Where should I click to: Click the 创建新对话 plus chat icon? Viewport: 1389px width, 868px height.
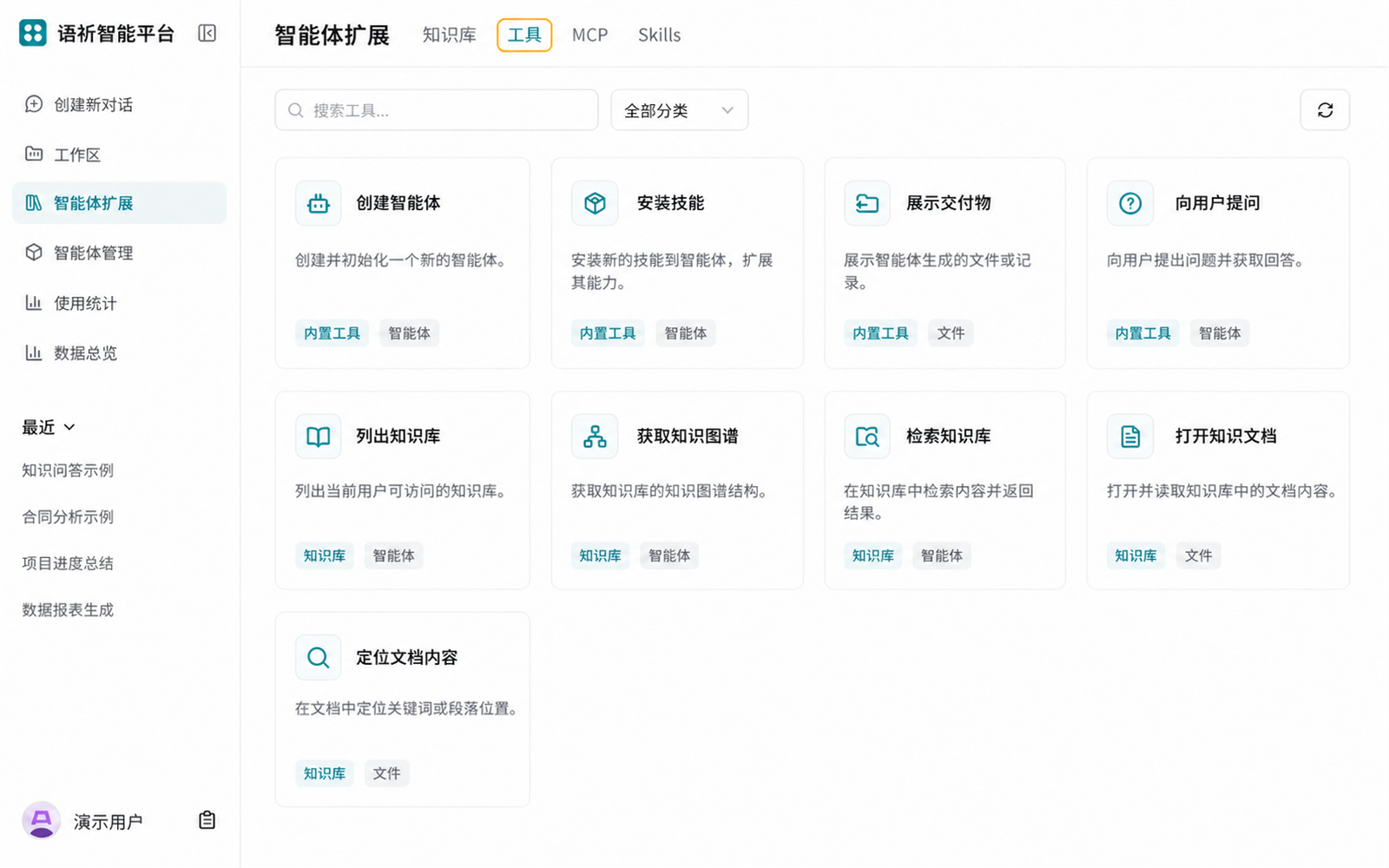34,104
